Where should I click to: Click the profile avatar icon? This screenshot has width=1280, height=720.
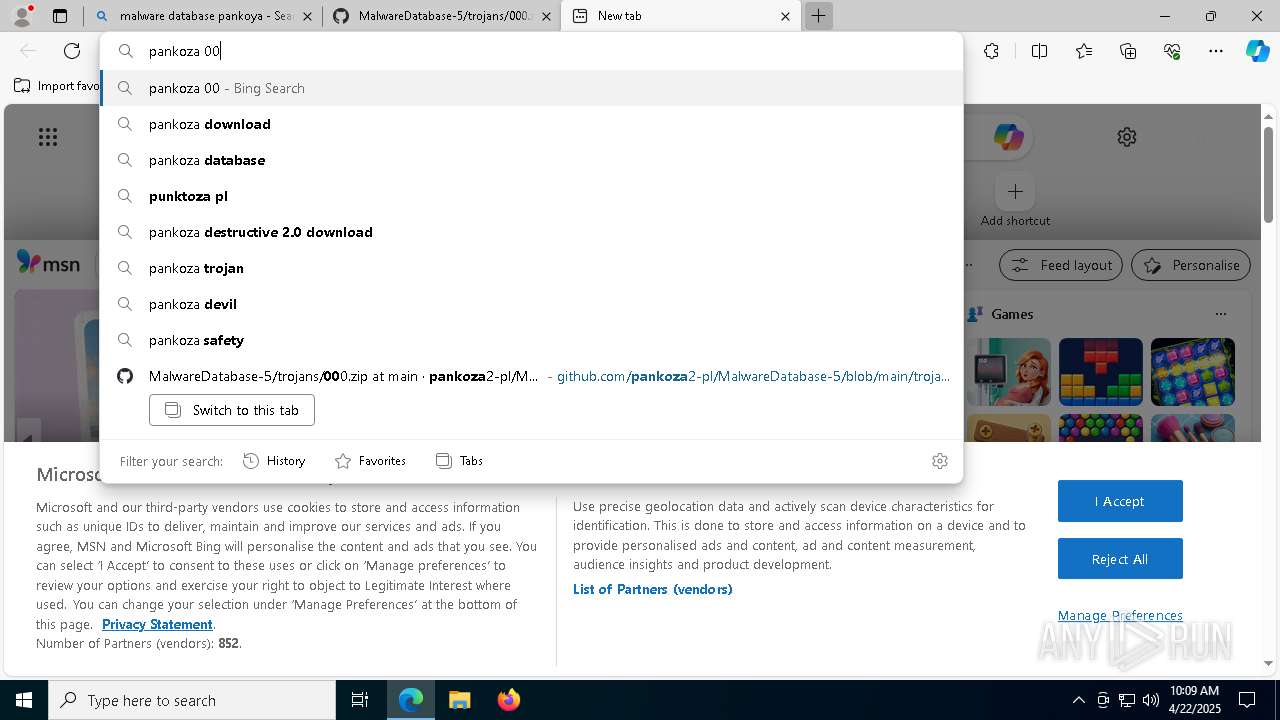[21, 16]
